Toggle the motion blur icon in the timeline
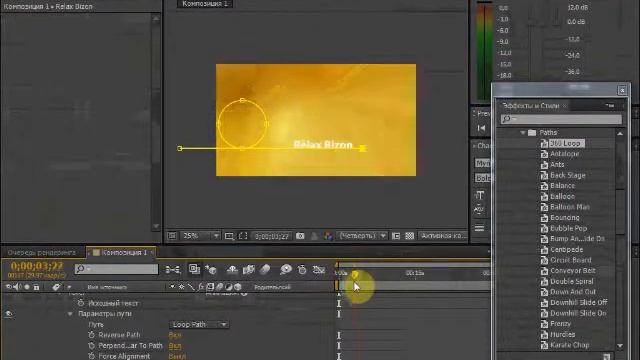 265,269
